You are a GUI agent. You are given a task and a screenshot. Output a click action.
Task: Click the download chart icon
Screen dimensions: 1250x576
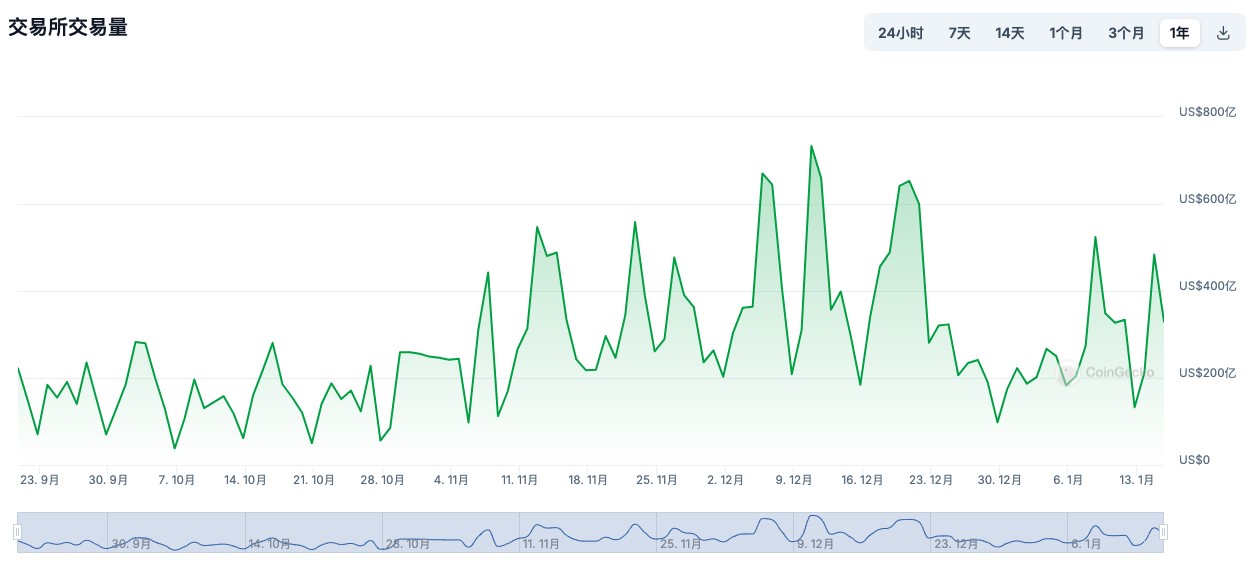point(1222,33)
